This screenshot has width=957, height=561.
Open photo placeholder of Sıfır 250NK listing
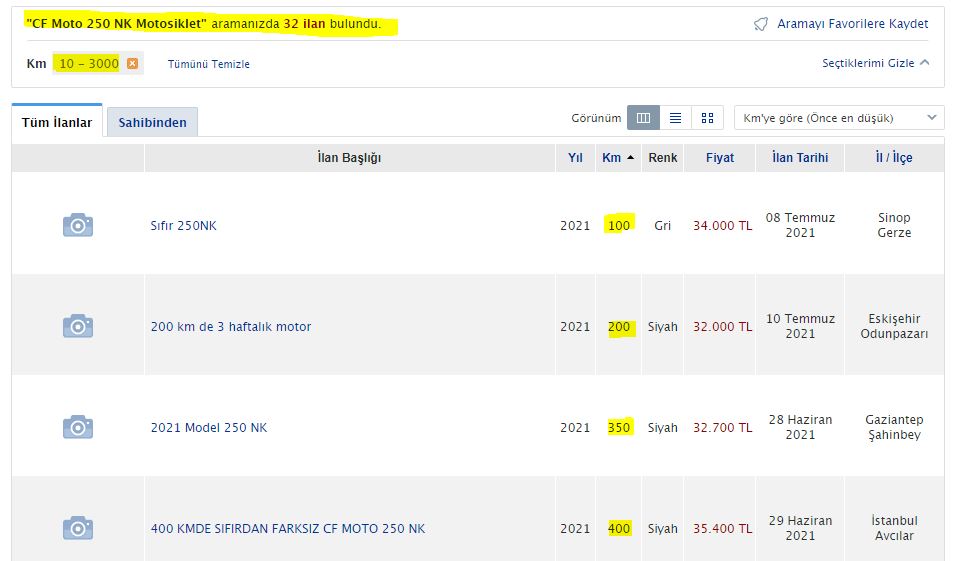(78, 225)
